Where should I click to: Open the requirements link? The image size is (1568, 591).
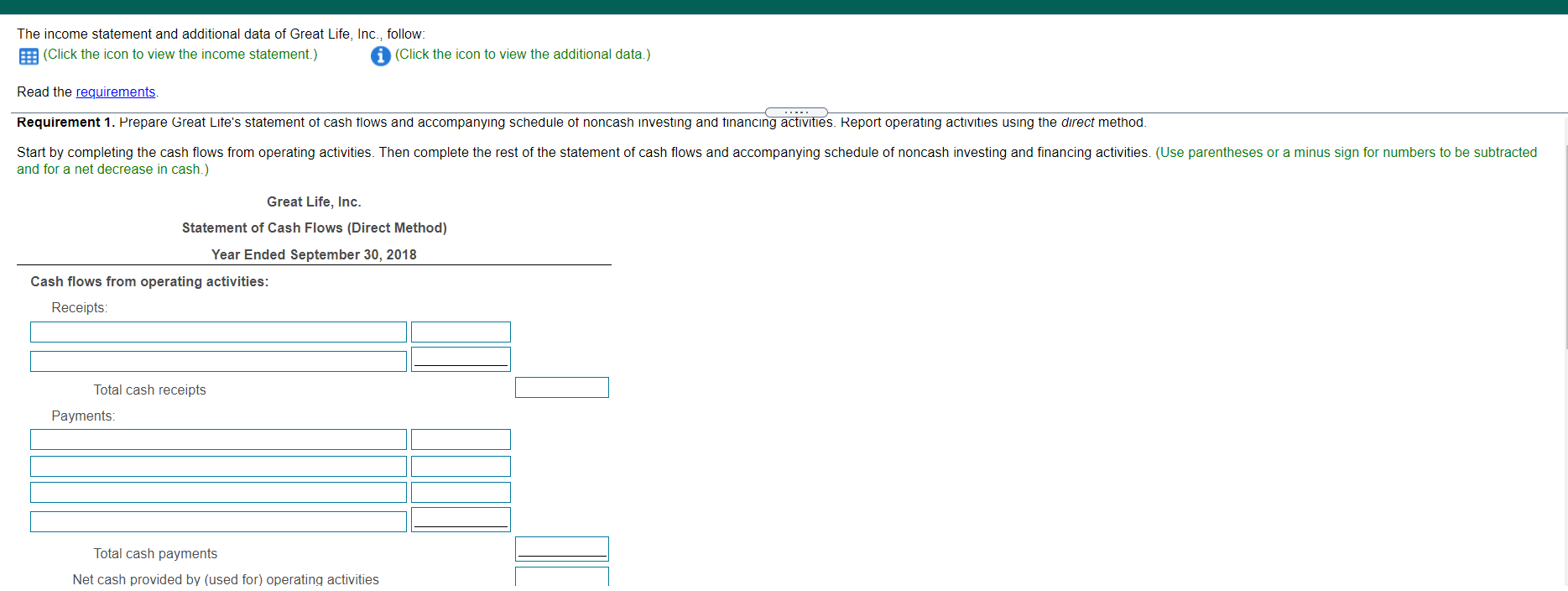(116, 92)
